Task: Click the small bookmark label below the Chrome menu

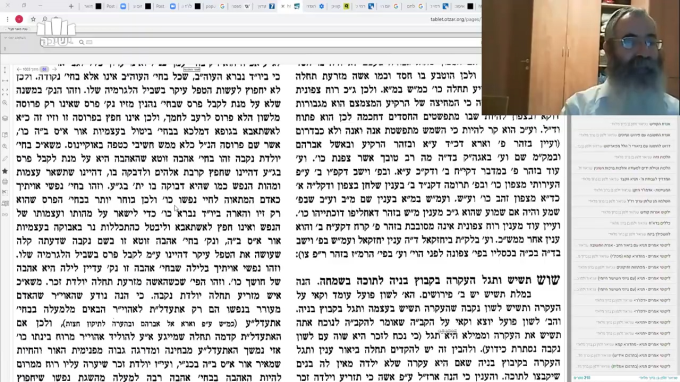Action: tap(17, 29)
